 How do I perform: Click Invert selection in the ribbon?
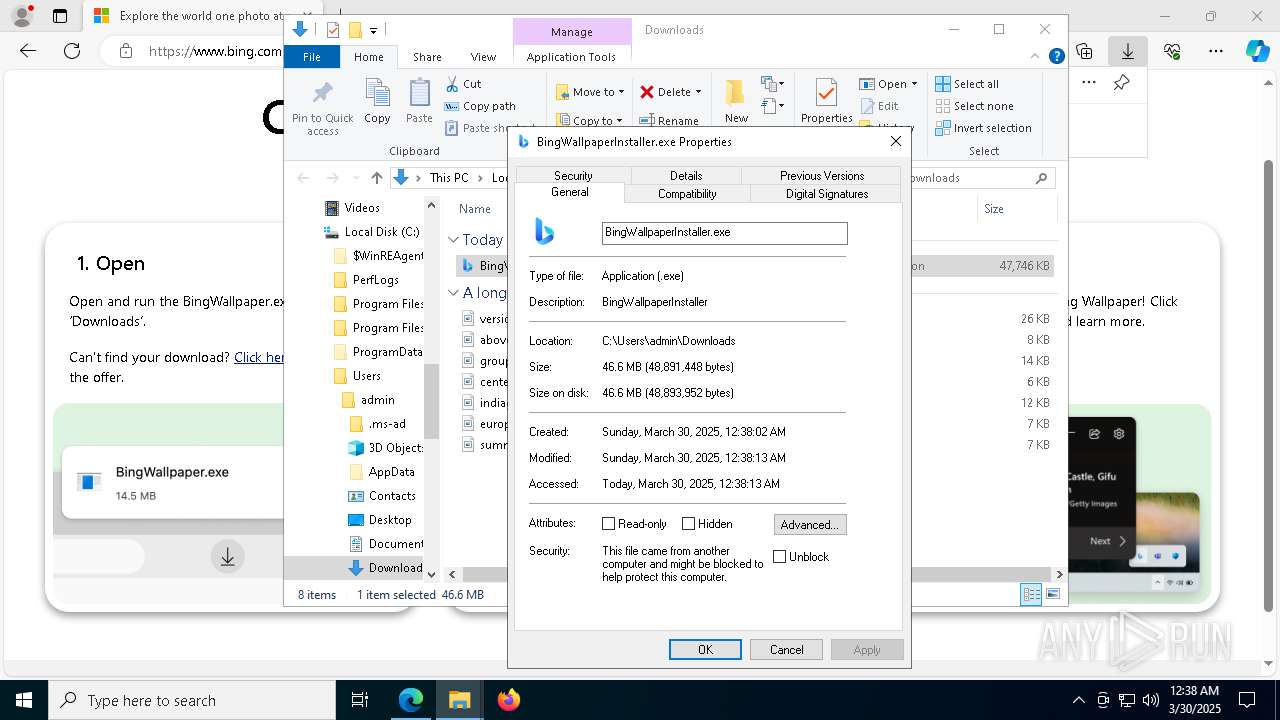coord(983,128)
